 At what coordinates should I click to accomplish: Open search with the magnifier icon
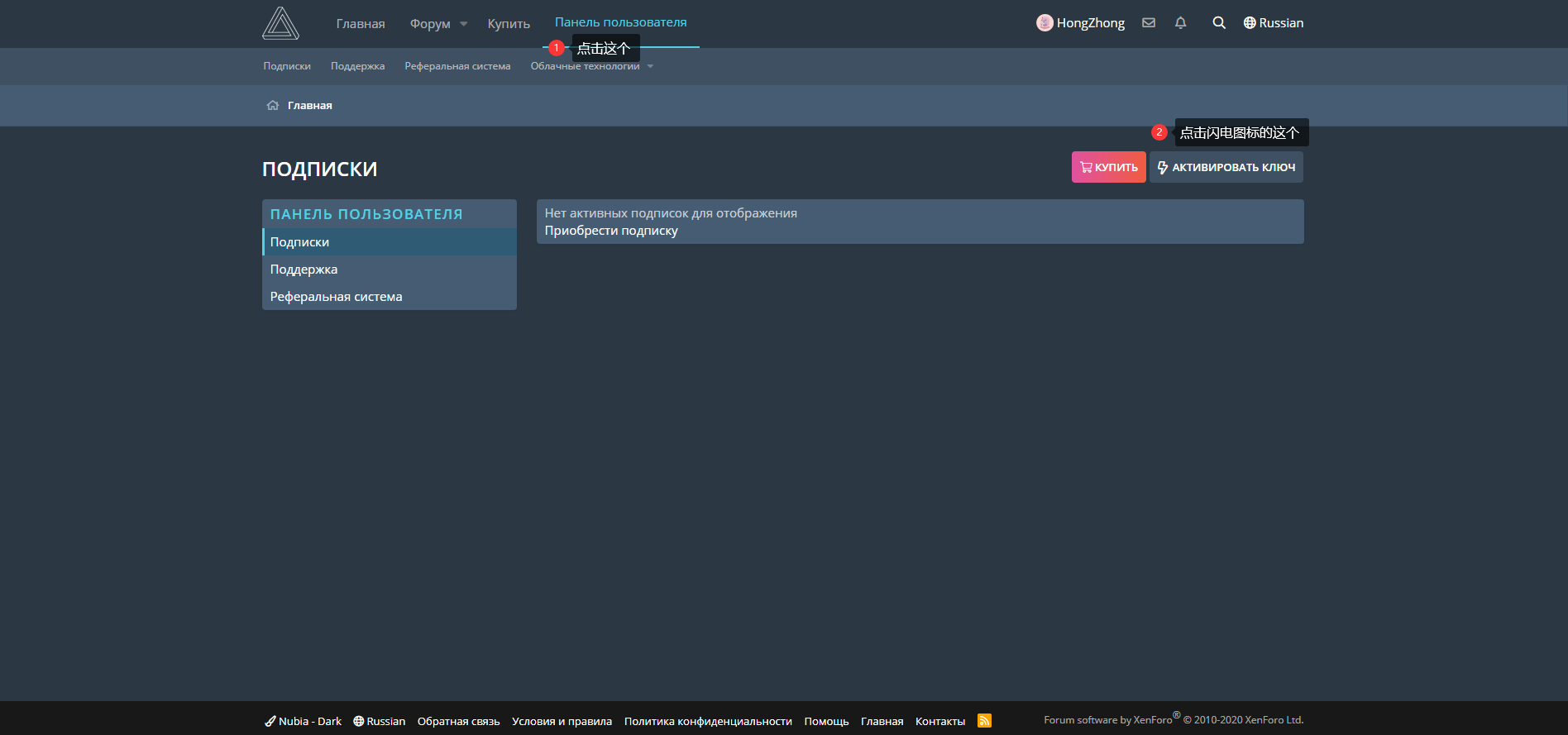pos(1219,23)
